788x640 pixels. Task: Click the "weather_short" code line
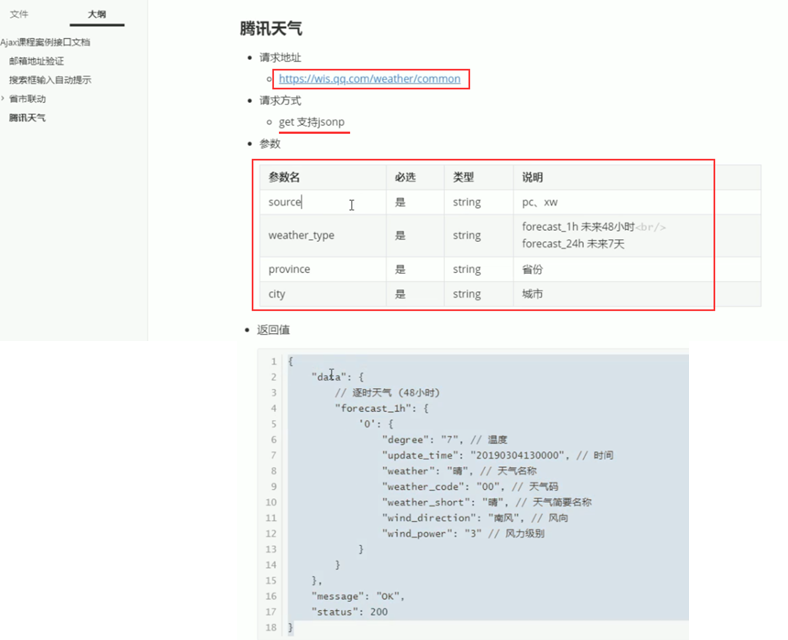click(486, 502)
